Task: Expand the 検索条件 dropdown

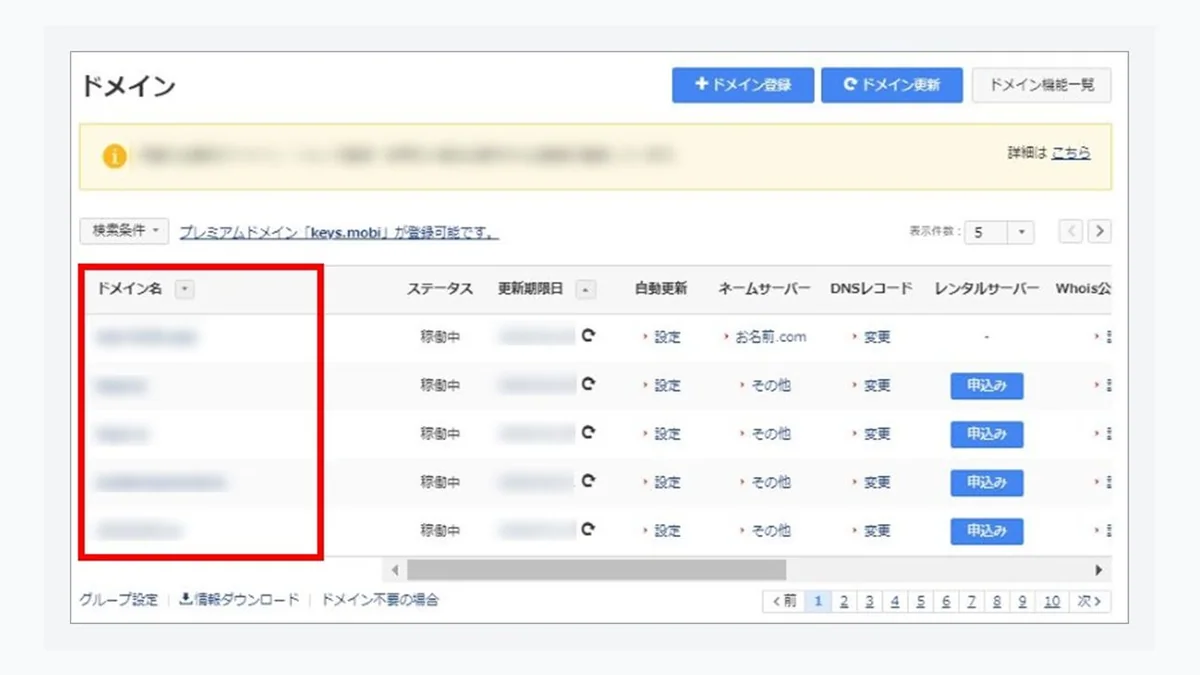Action: pyautogui.click(x=124, y=231)
